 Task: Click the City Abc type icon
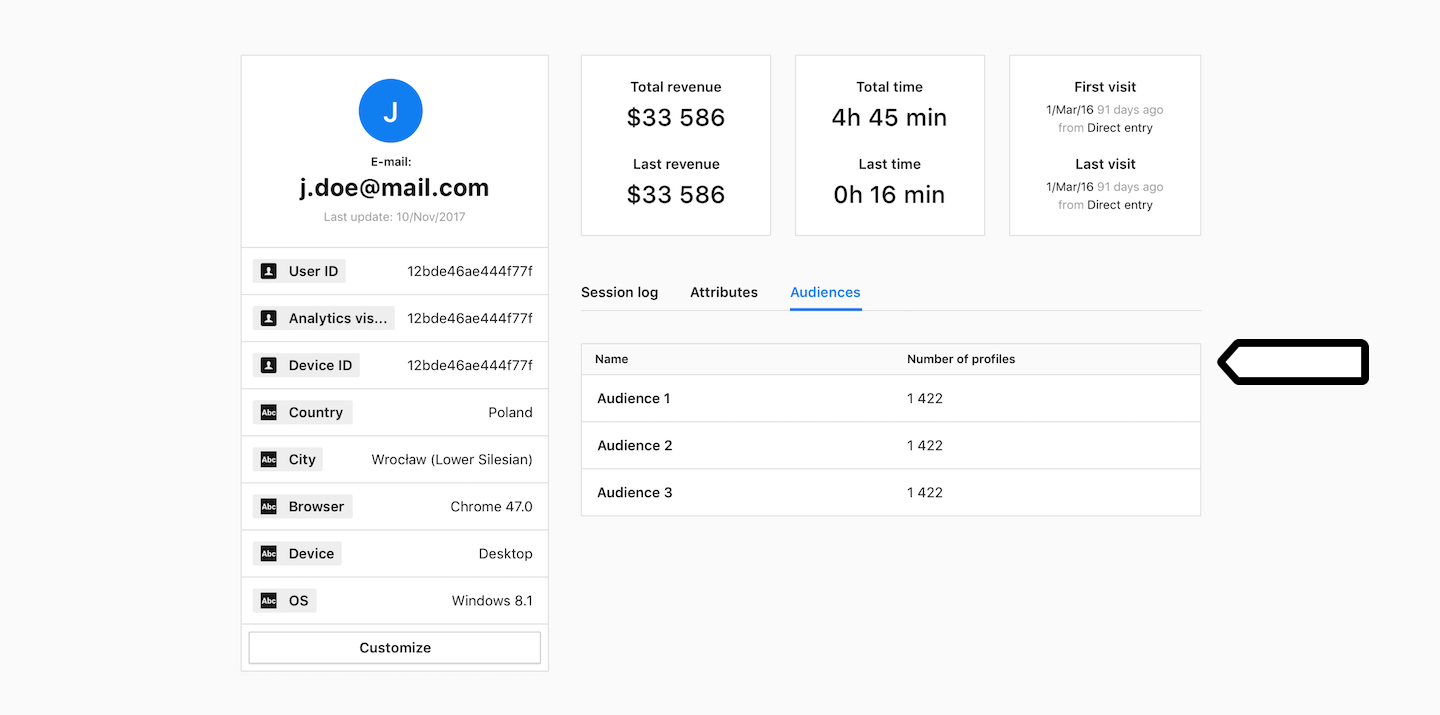[x=268, y=459]
